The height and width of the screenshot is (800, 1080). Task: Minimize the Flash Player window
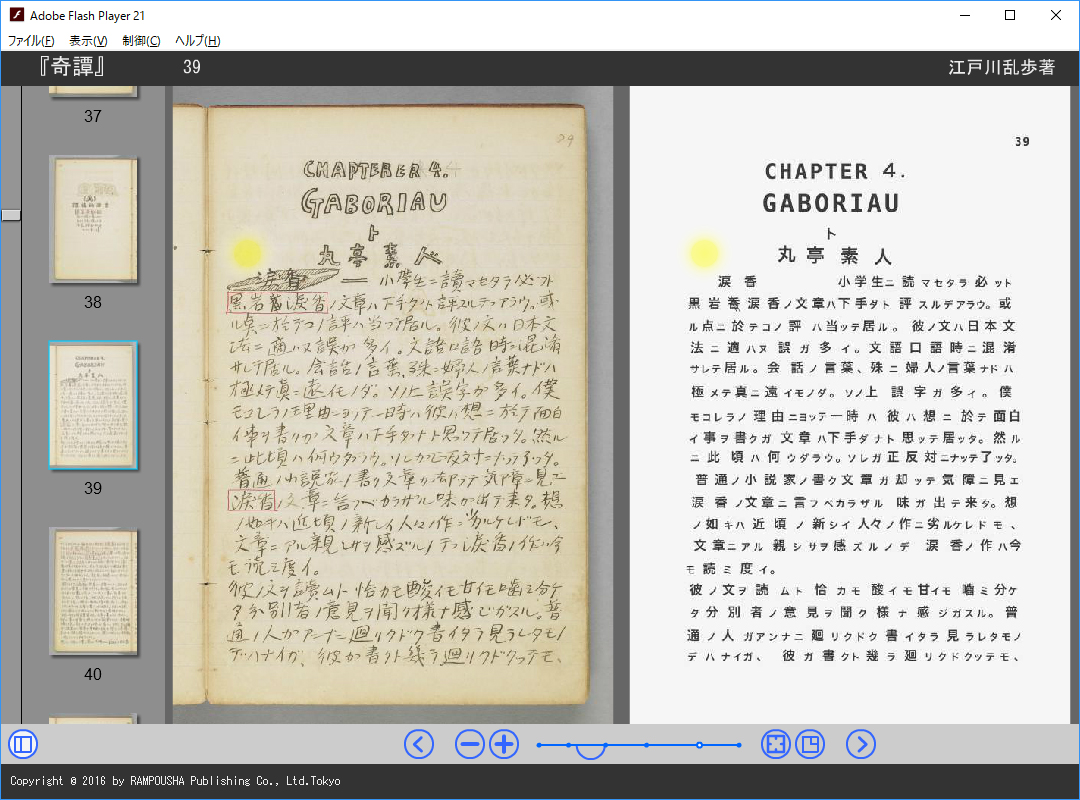click(x=965, y=15)
